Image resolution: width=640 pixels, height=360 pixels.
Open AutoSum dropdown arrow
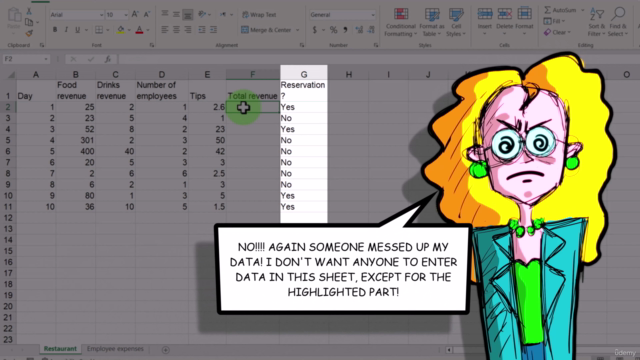coord(582,10)
